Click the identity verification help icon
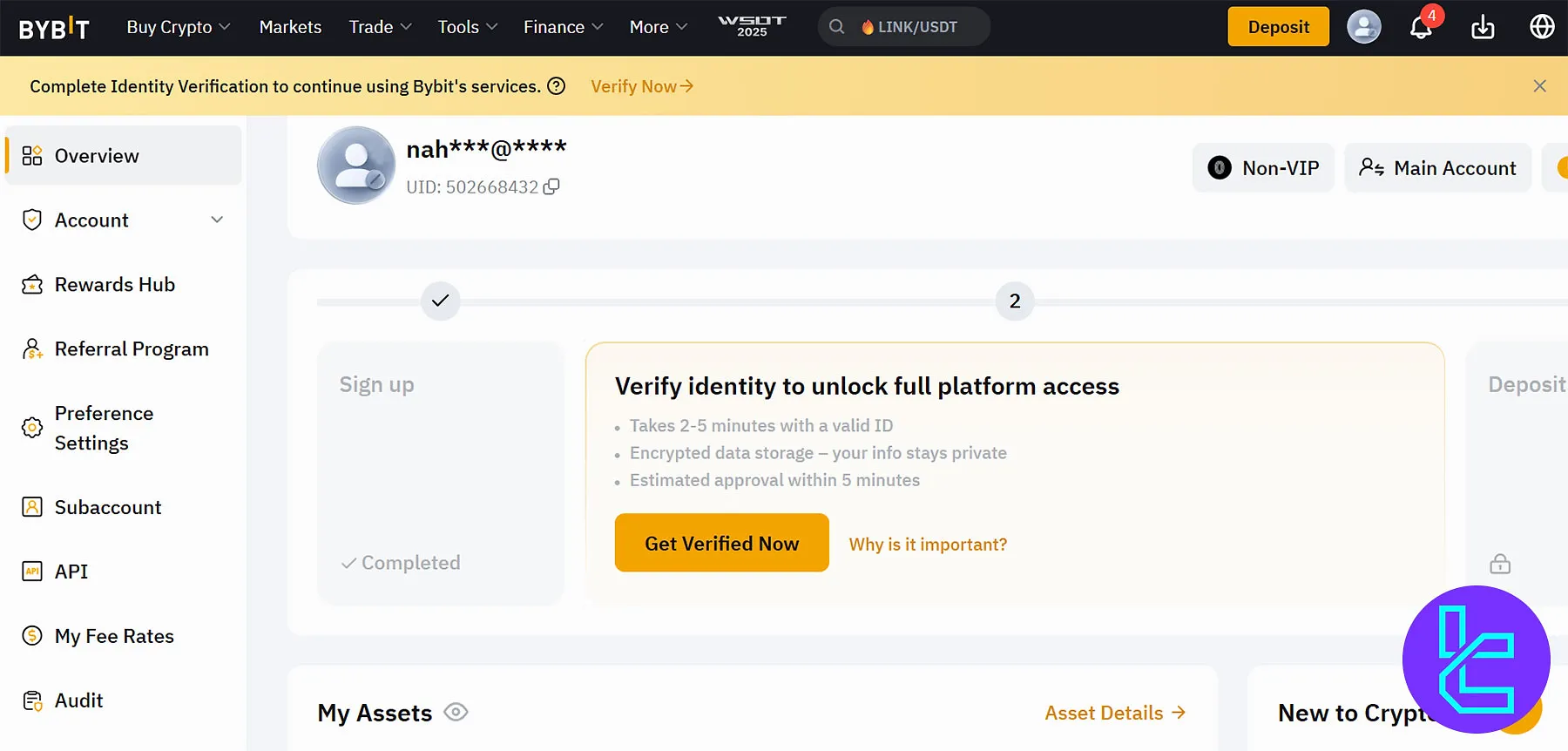Image resolution: width=1568 pixels, height=751 pixels. [x=557, y=85]
